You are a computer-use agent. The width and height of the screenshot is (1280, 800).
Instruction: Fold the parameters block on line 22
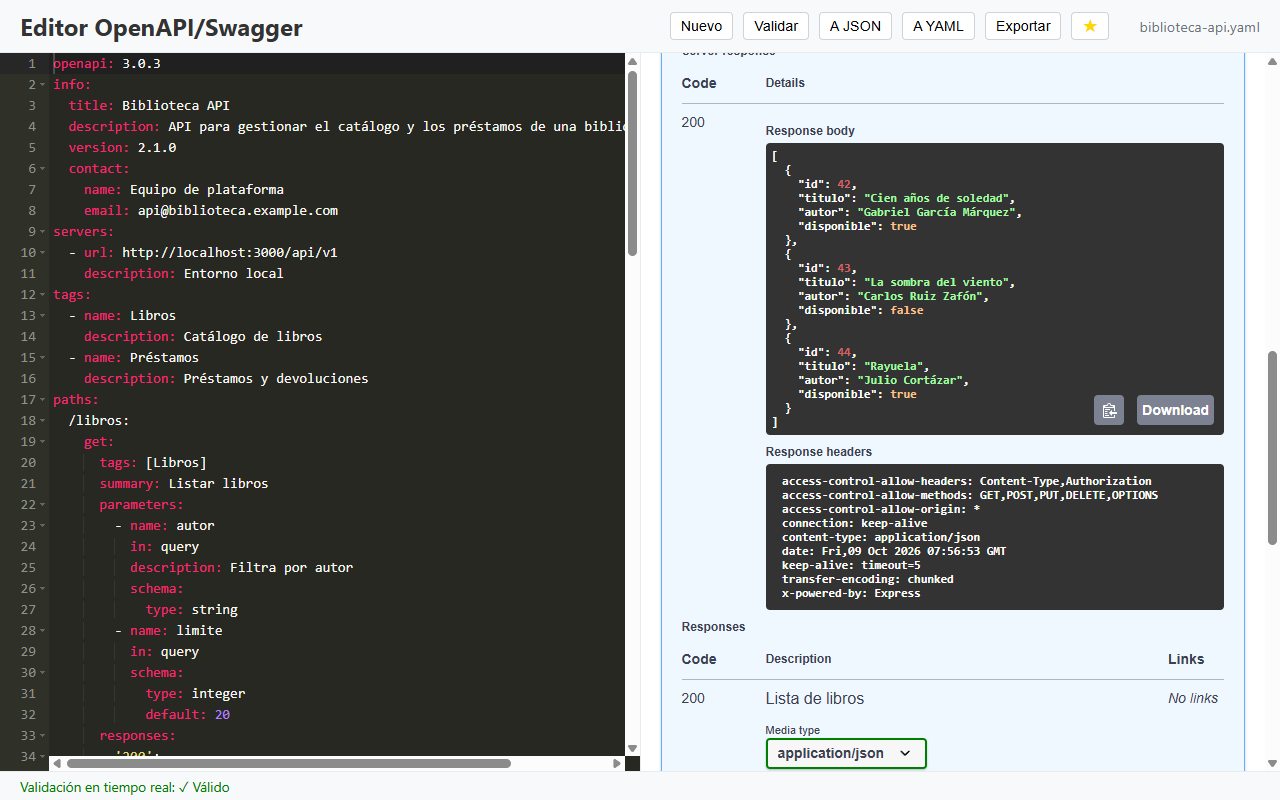coord(42,505)
